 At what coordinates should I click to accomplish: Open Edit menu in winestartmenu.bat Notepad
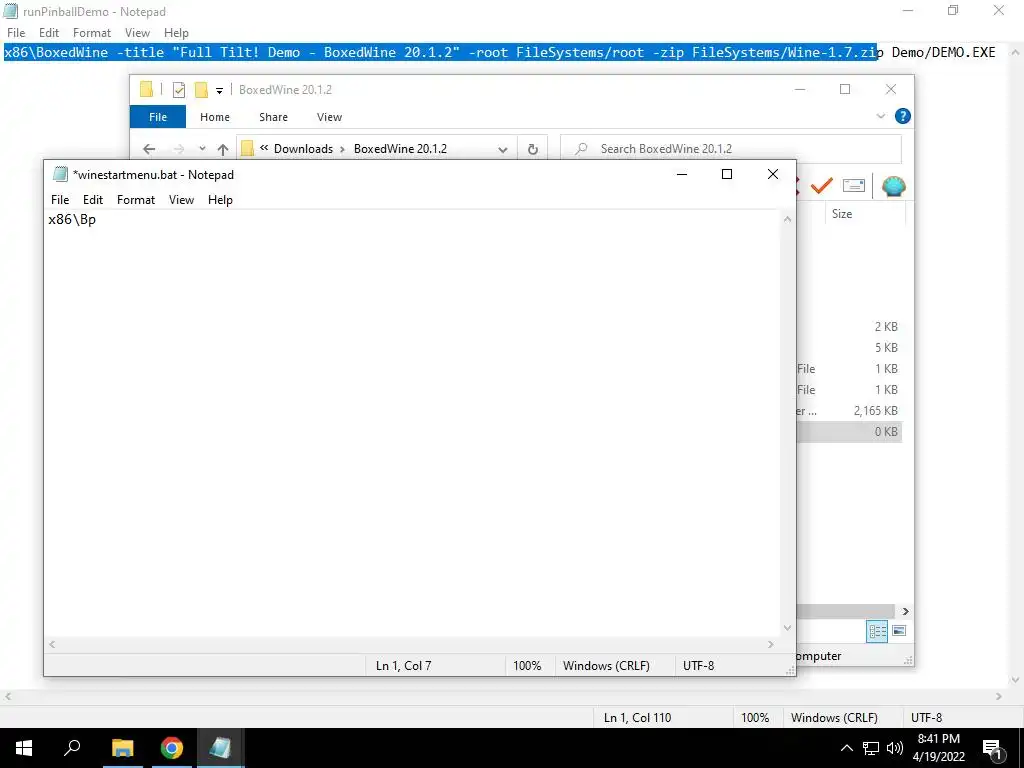click(x=93, y=200)
